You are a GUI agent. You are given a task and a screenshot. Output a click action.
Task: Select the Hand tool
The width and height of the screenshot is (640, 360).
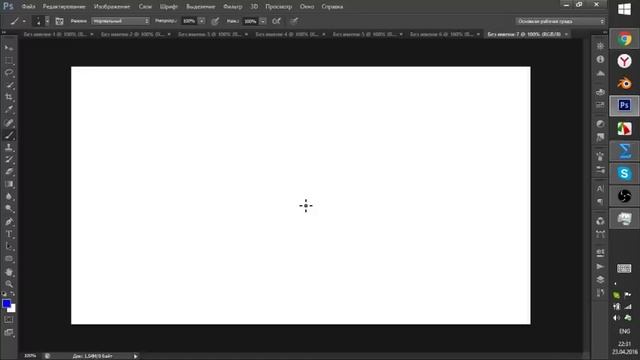click(x=9, y=272)
